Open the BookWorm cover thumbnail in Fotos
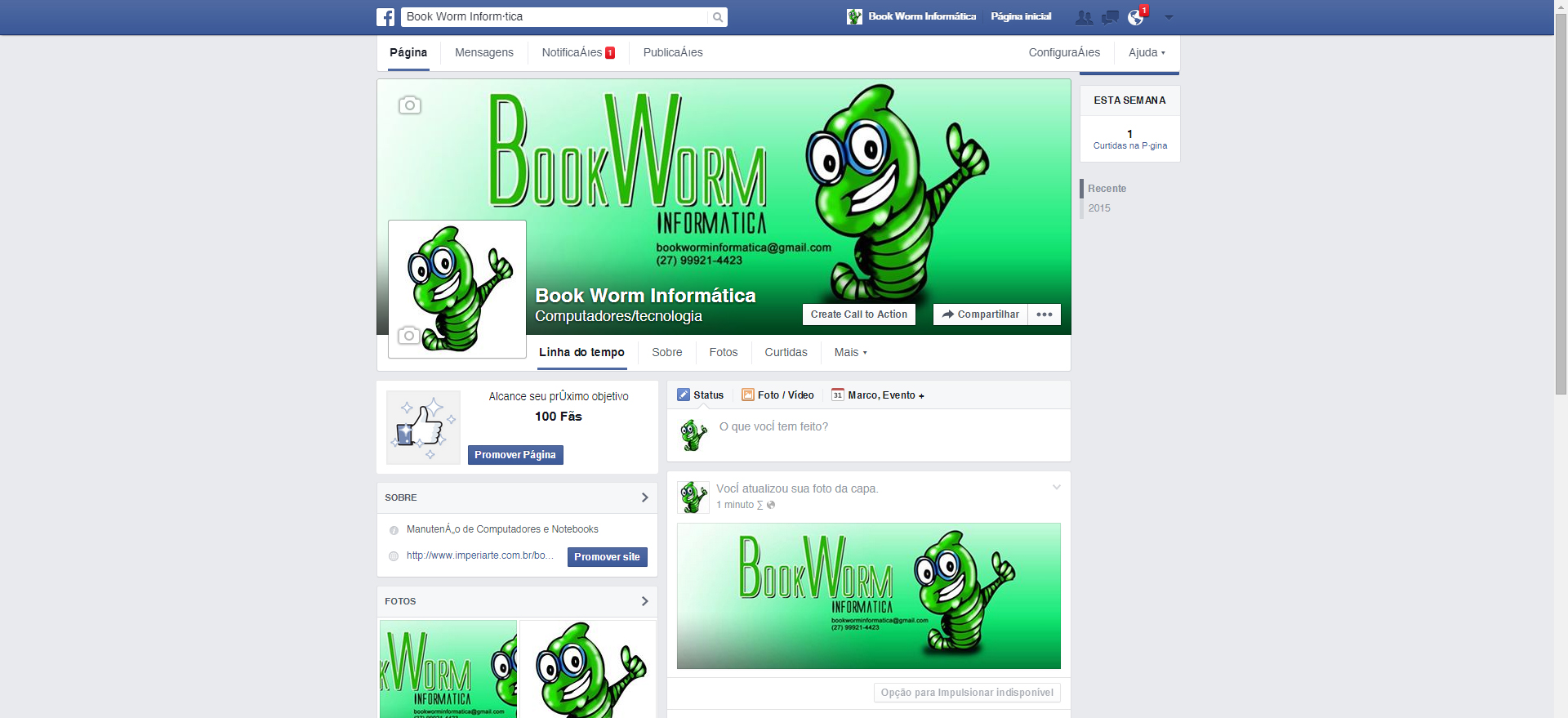This screenshot has height=718, width=1568. (x=448, y=669)
